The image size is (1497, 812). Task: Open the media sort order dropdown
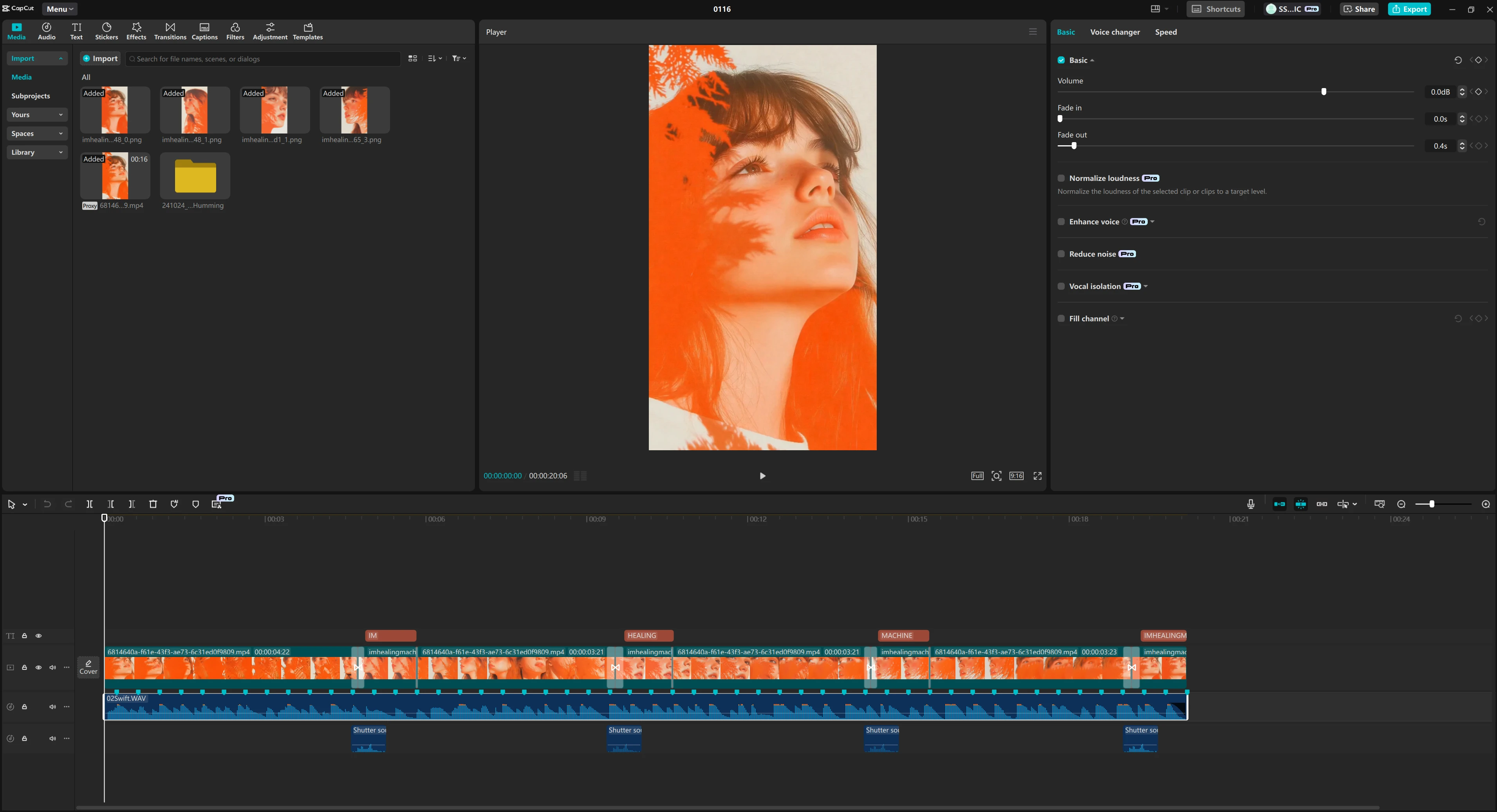(x=435, y=58)
